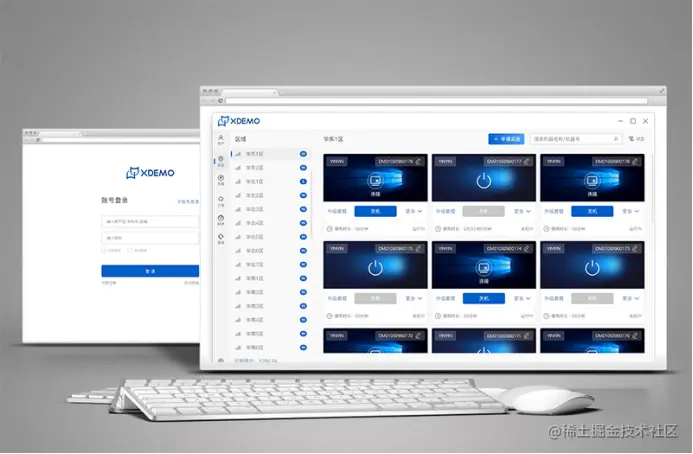Power on desktop ending 173 via power icon
This screenshot has width=693, height=454.
tap(592, 267)
